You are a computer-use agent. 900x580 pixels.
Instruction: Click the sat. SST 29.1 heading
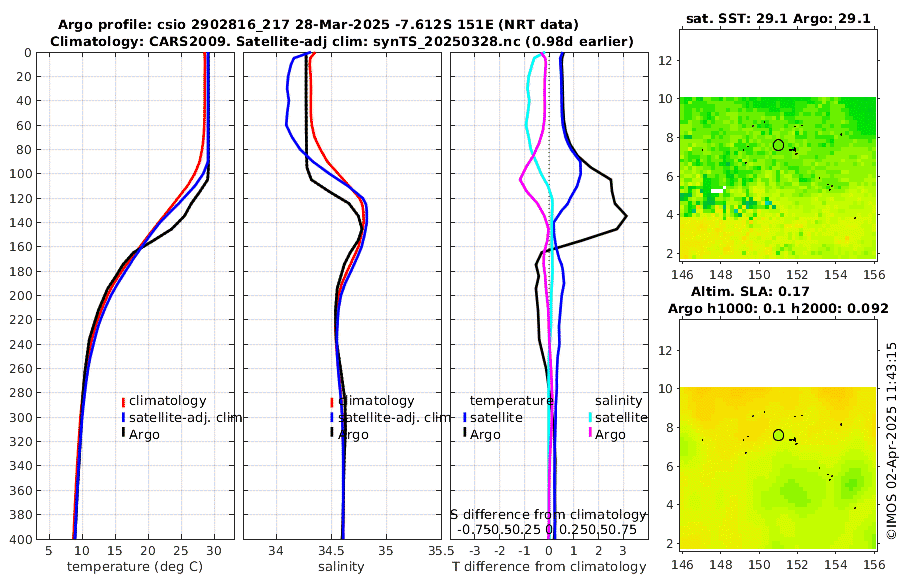778,18
